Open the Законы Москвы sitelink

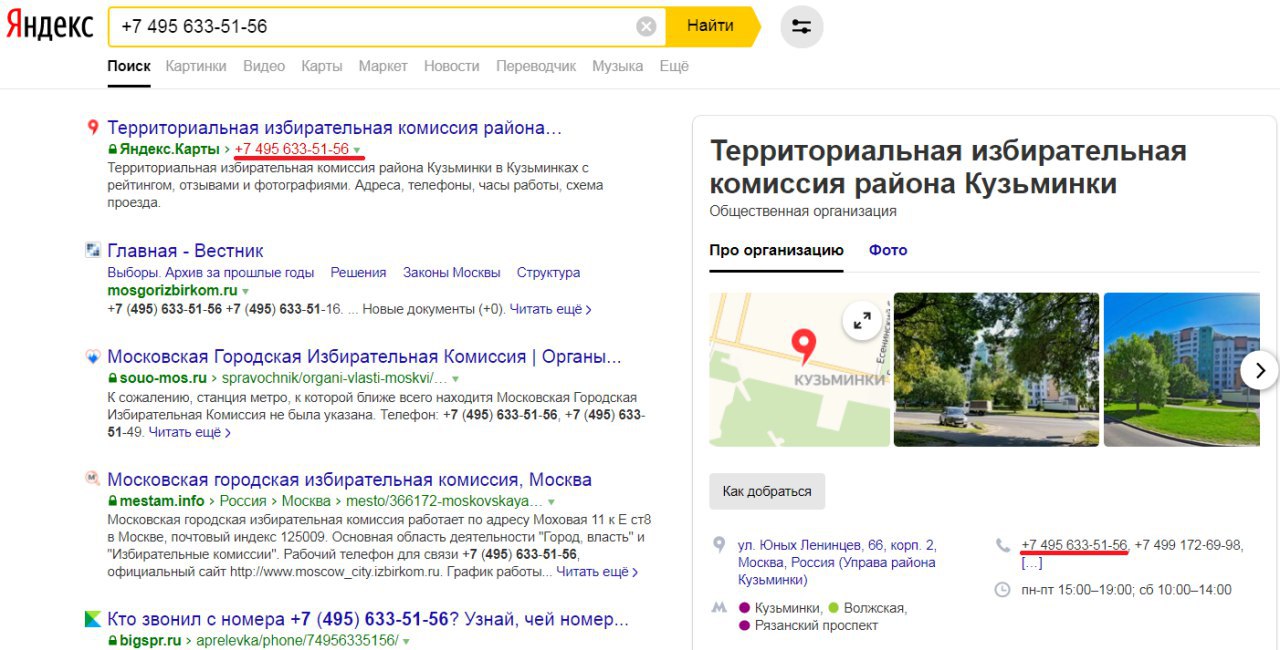451,272
